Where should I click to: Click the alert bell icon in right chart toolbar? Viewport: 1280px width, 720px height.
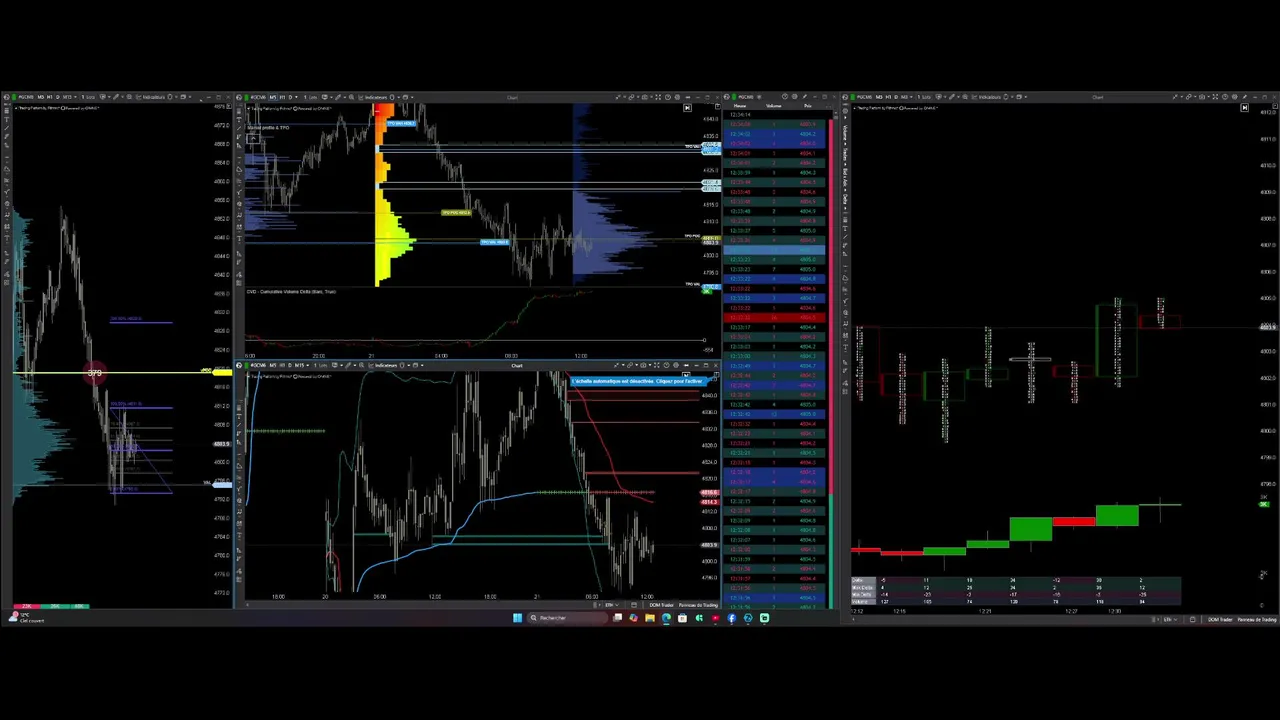tap(1006, 97)
